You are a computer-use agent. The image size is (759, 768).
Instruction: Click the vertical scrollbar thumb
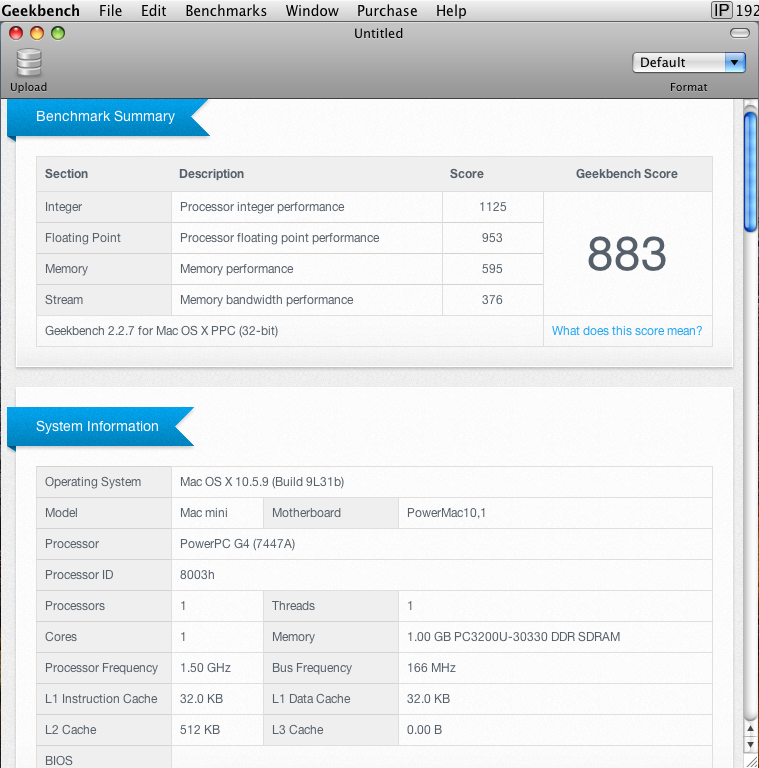pos(750,171)
